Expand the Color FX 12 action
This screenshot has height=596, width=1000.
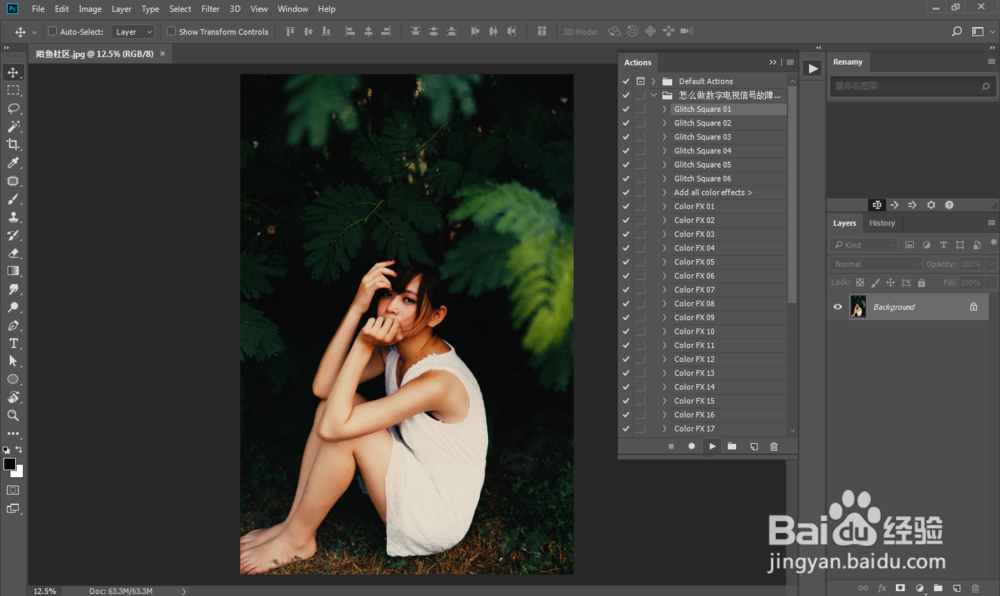tap(664, 359)
